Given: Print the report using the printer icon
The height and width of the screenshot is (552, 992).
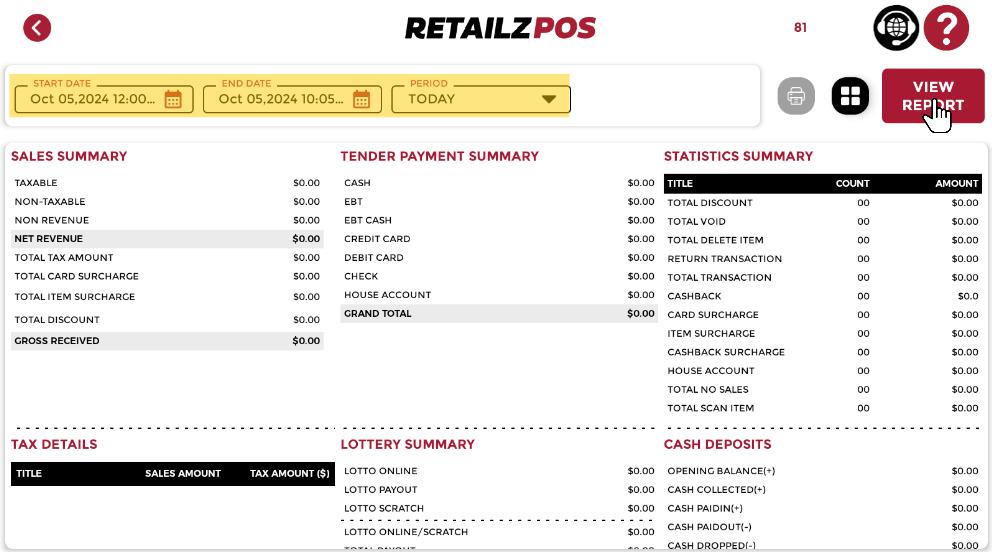Looking at the screenshot, I should pos(796,96).
